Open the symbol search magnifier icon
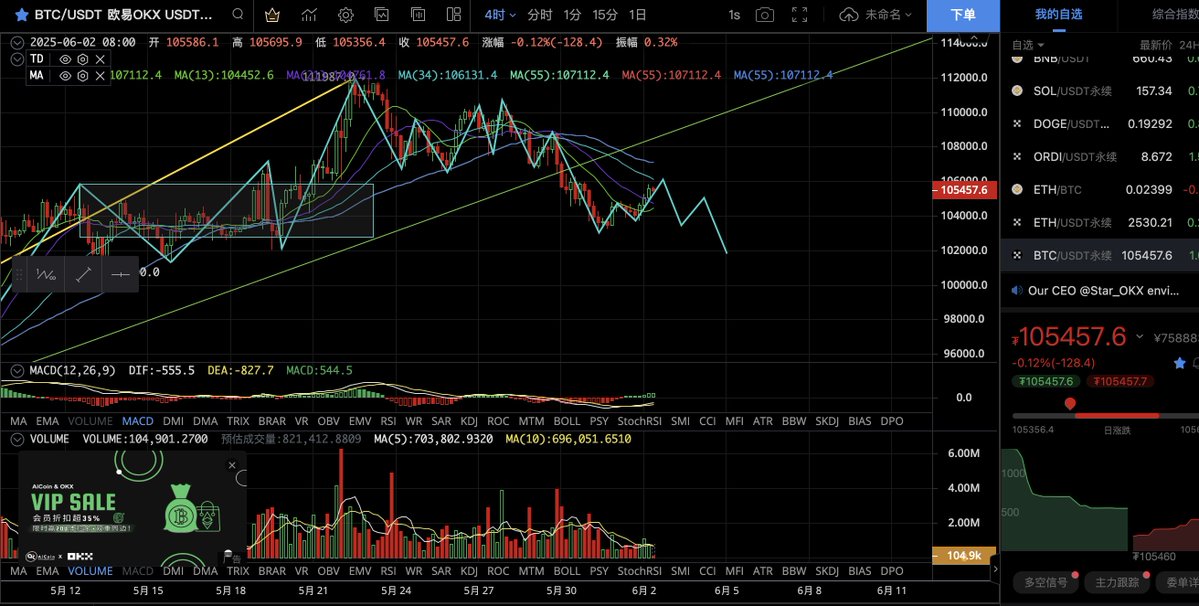 (x=238, y=15)
